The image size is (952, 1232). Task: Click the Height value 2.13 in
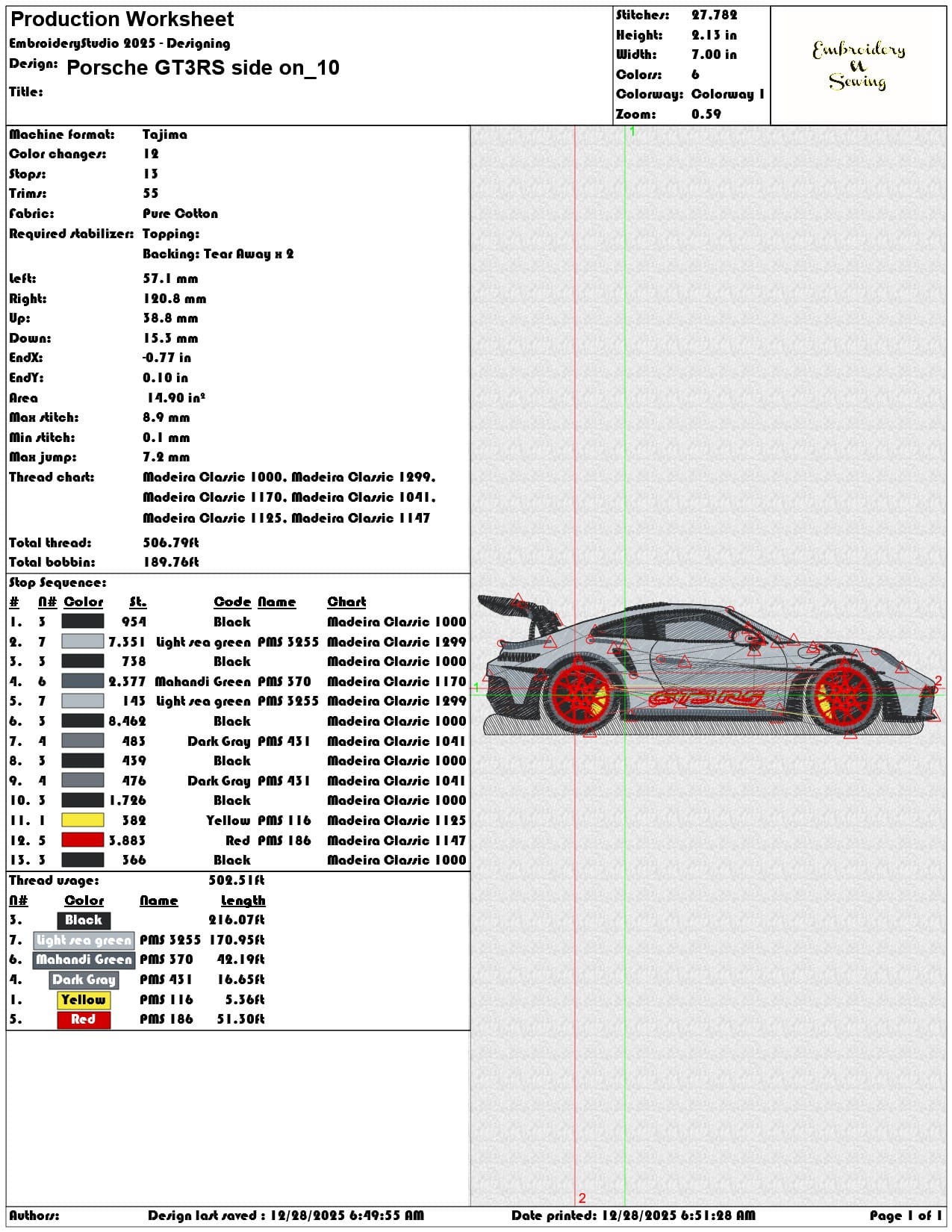(x=714, y=35)
